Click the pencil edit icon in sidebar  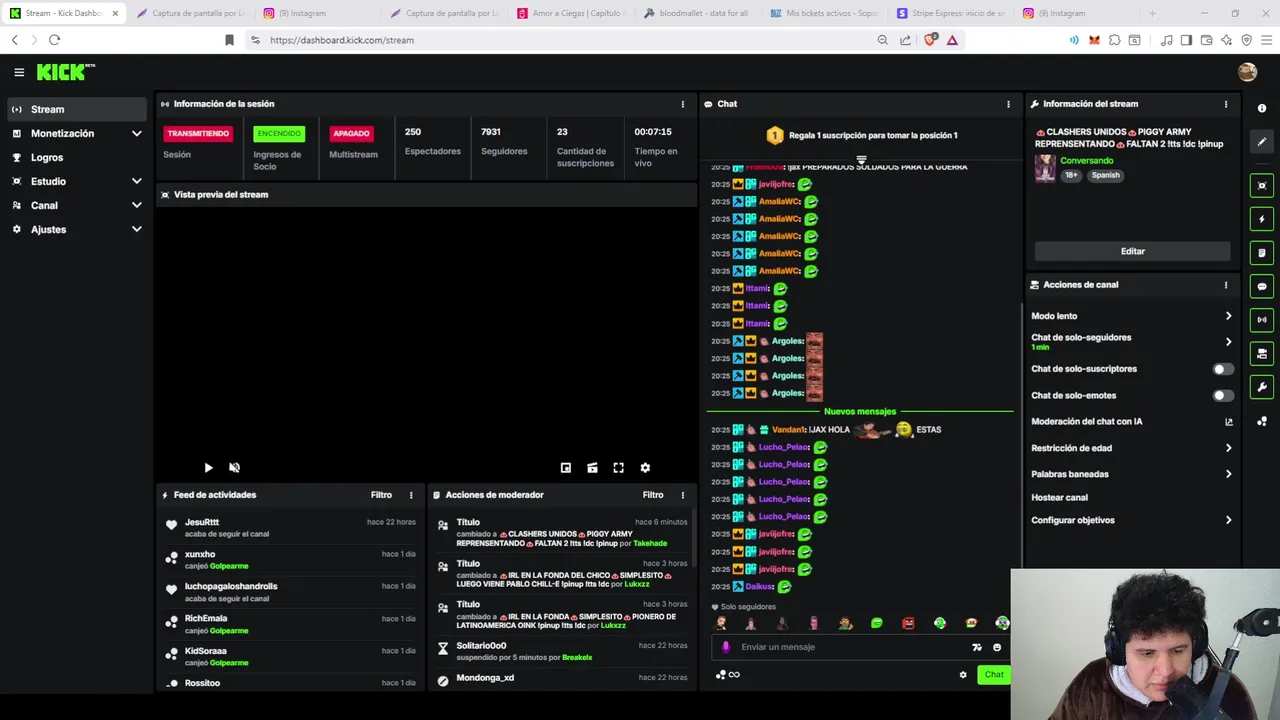tap(1262, 142)
